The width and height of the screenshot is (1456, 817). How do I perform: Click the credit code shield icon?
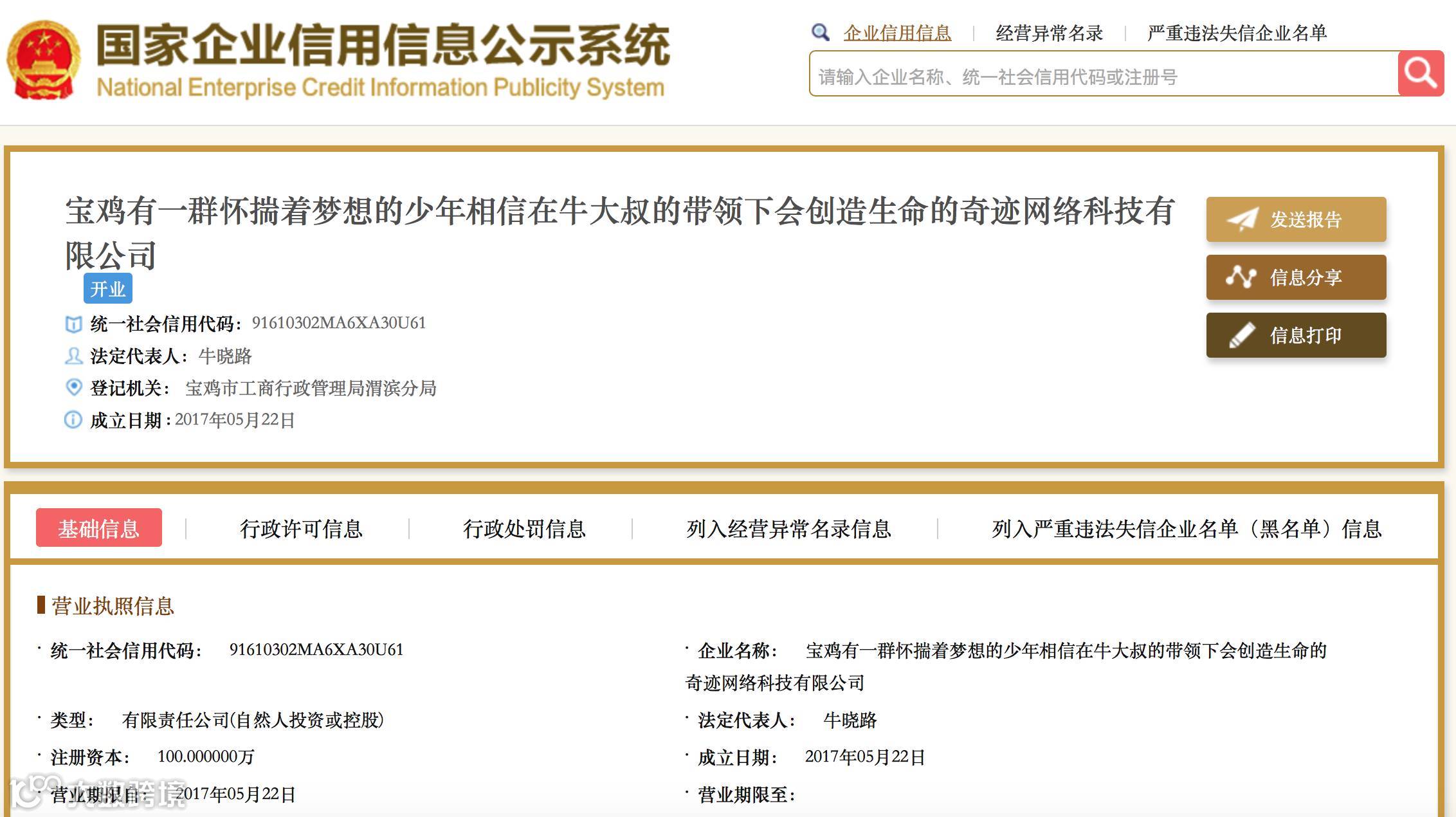point(73,324)
